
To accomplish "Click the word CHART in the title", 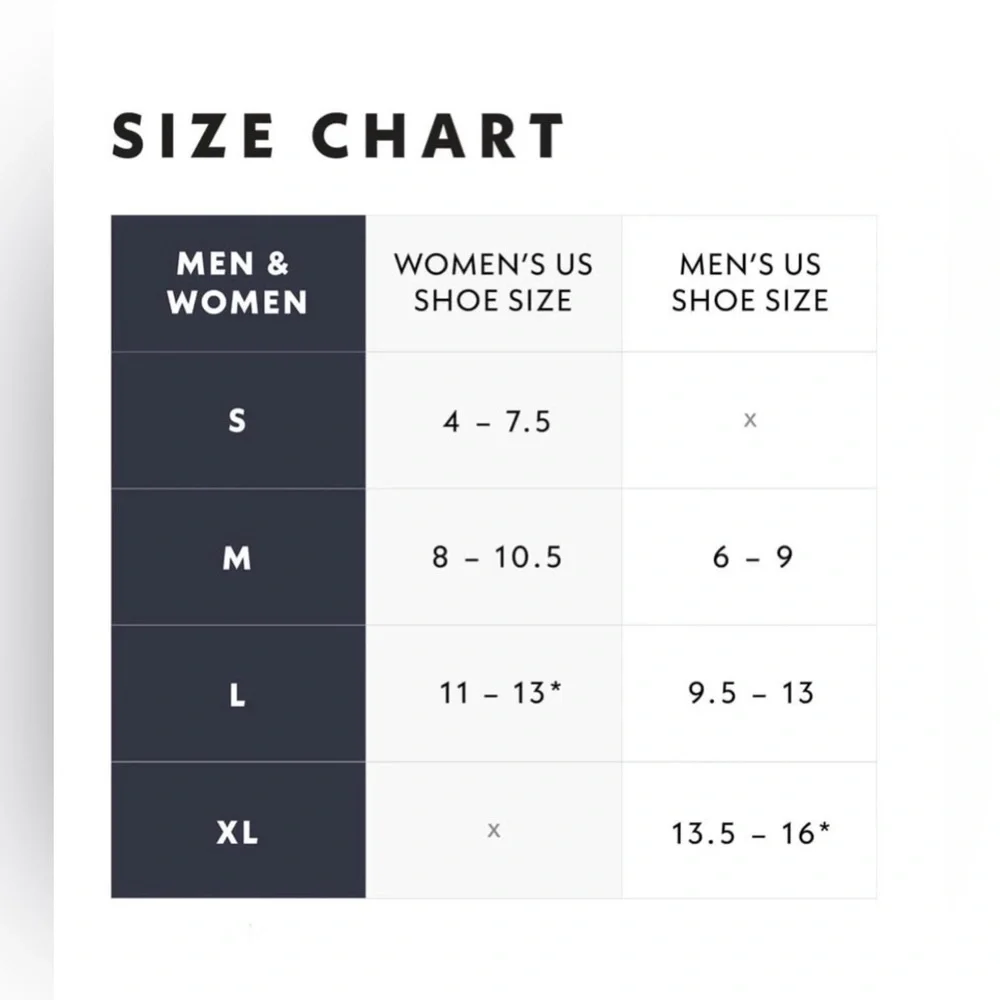I will tap(438, 136).
